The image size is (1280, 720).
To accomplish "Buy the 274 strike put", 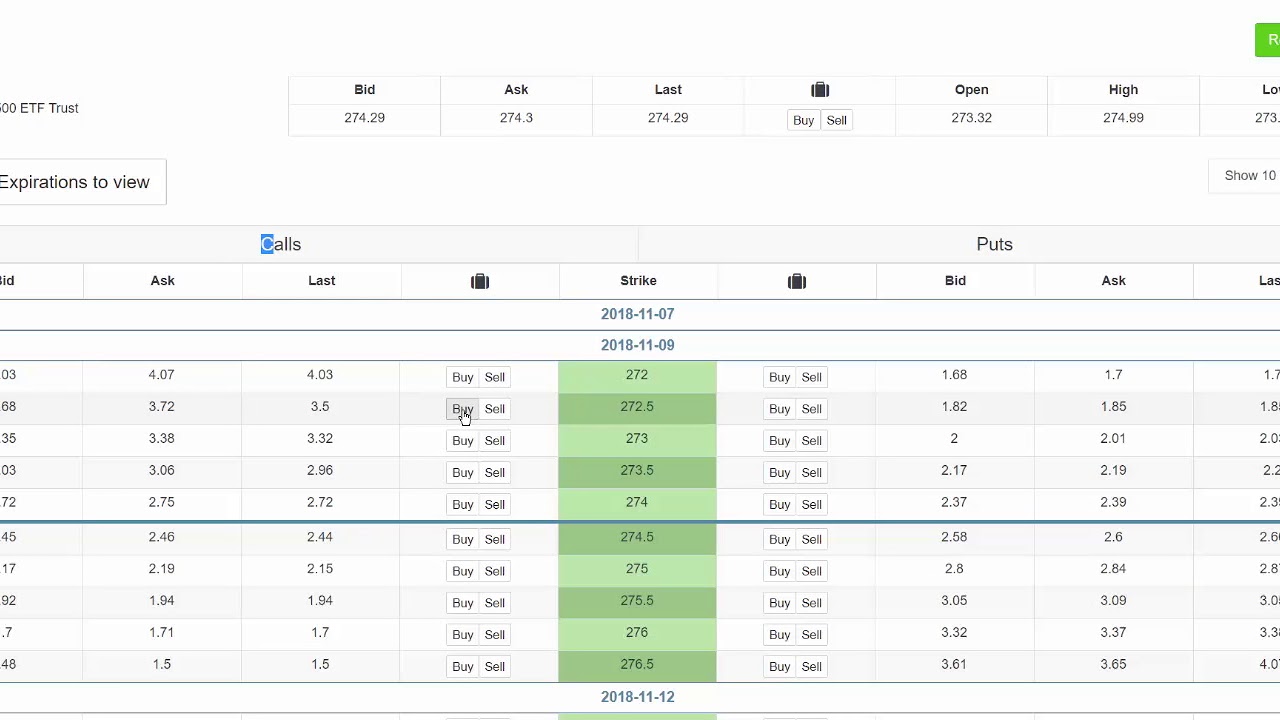I will click(779, 504).
